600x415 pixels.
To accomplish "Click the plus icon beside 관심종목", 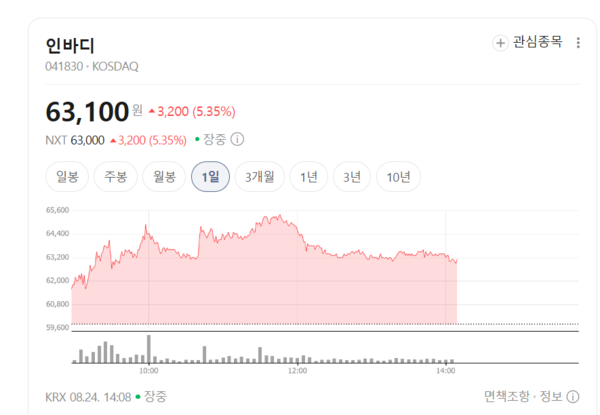I will pos(500,43).
